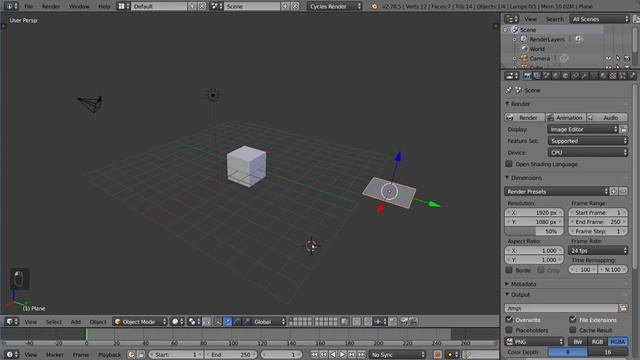This screenshot has width=640, height=360.
Task: Enable Open Shading Language checkbox
Action: (x=509, y=164)
